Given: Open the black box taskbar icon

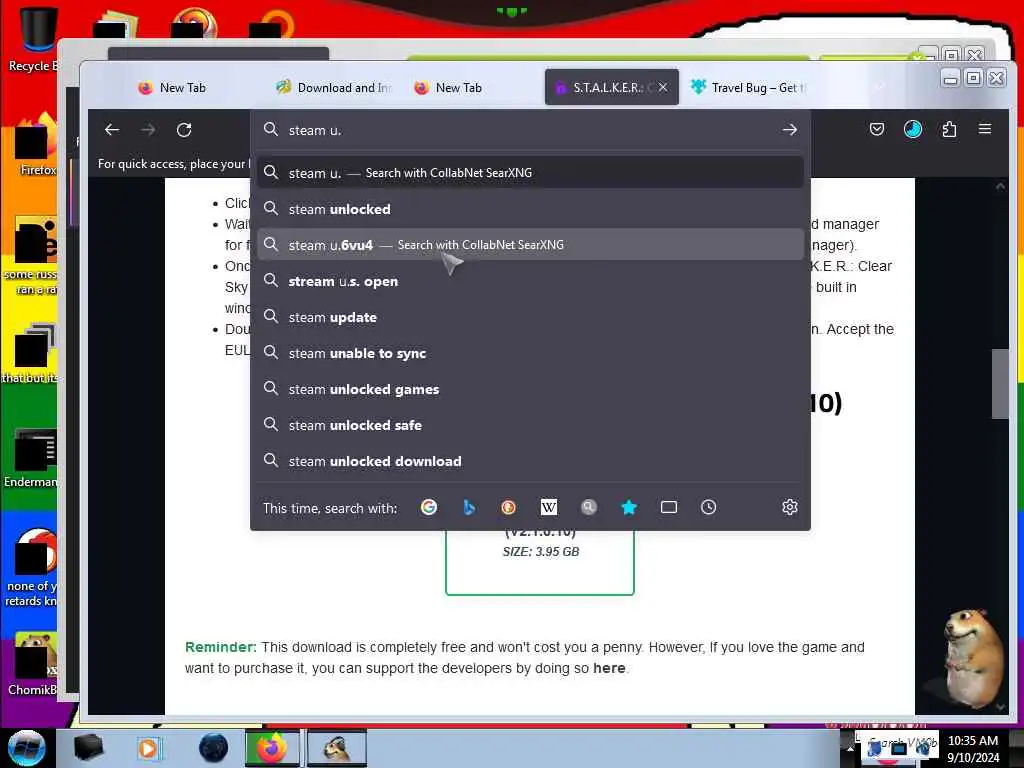Looking at the screenshot, I should [x=88, y=748].
